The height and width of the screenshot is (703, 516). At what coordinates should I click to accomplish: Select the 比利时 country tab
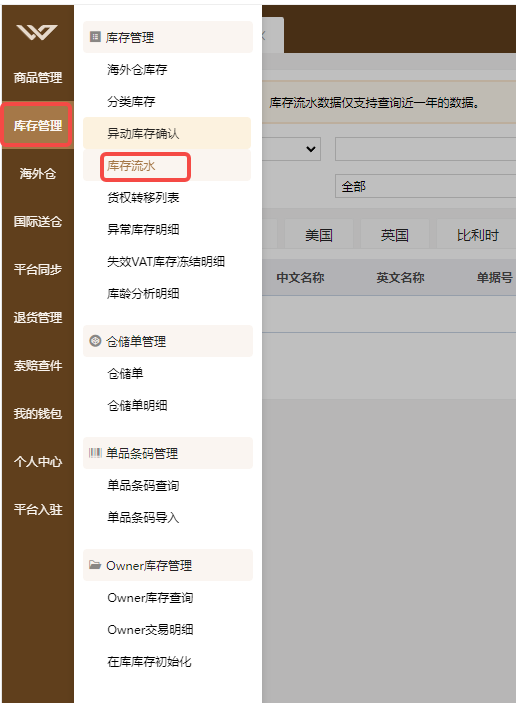pos(477,235)
